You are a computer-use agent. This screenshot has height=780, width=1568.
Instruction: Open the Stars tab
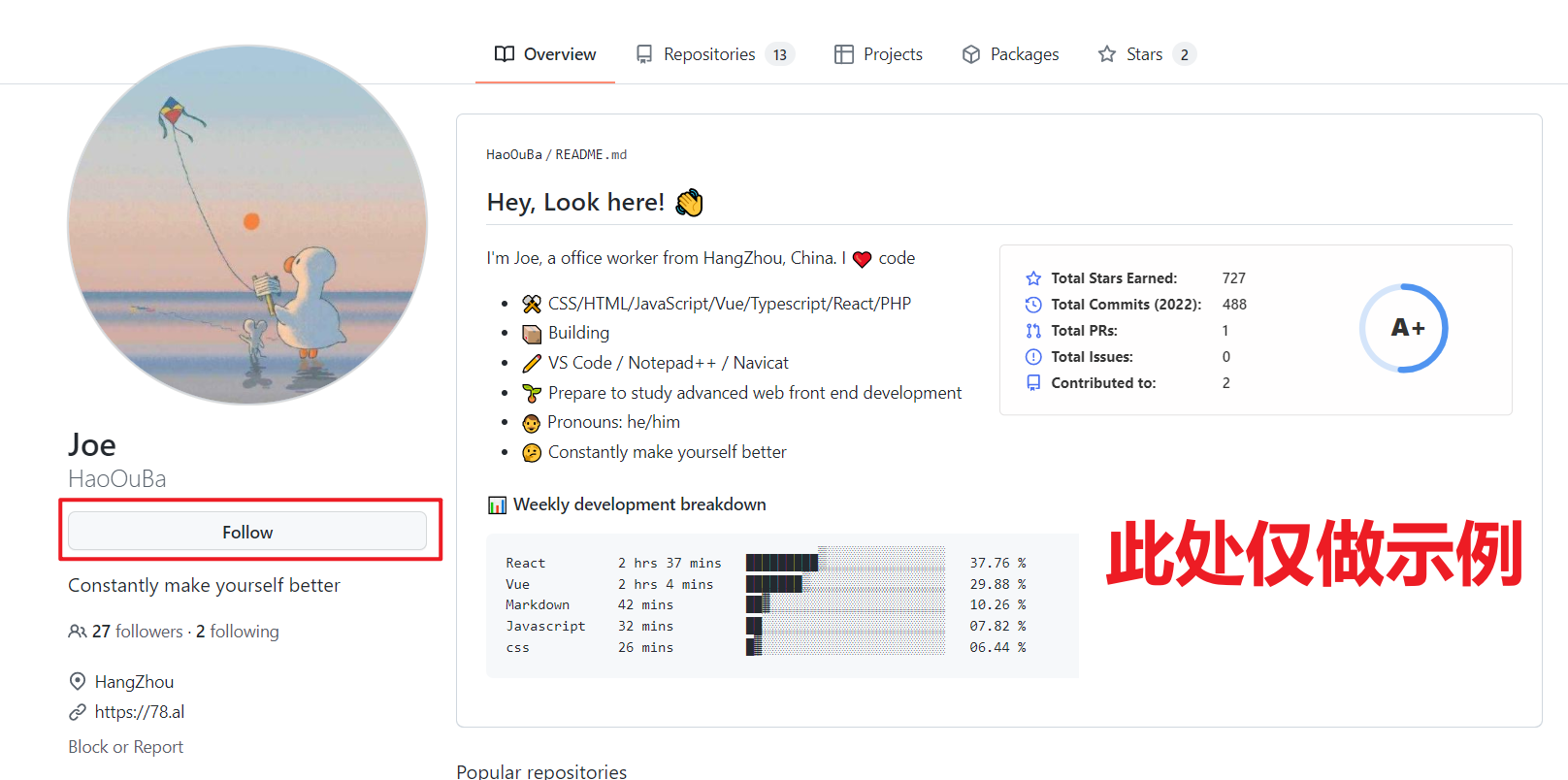[x=1146, y=54]
